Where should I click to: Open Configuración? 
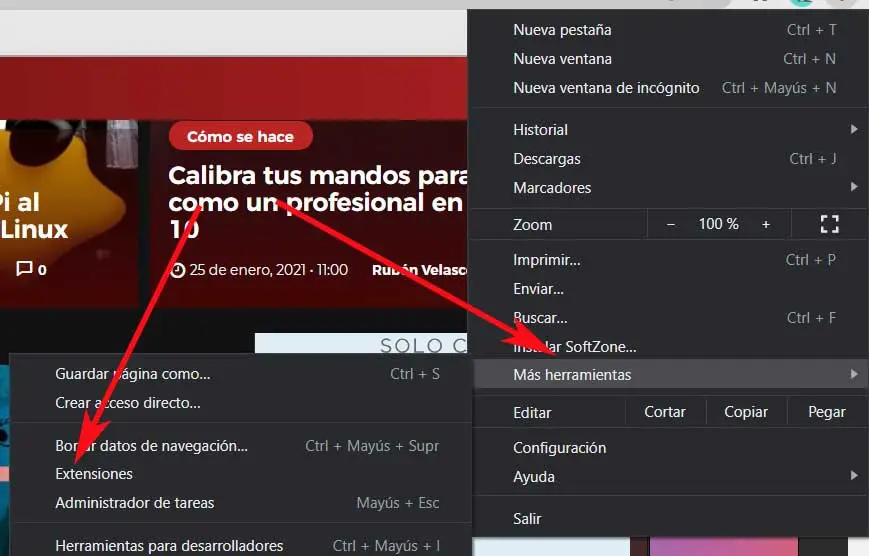[668, 448]
